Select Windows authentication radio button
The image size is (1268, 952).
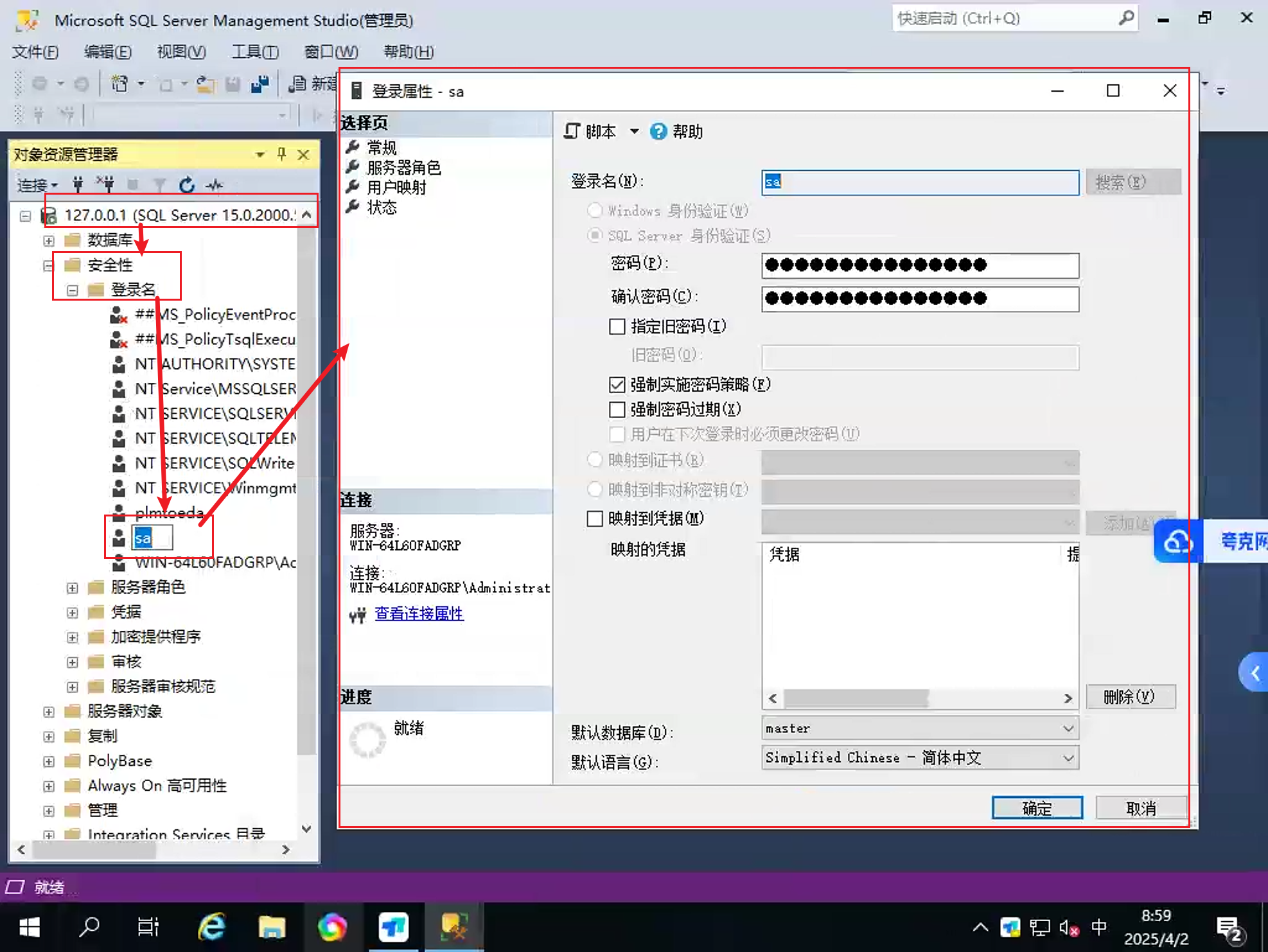(595, 210)
